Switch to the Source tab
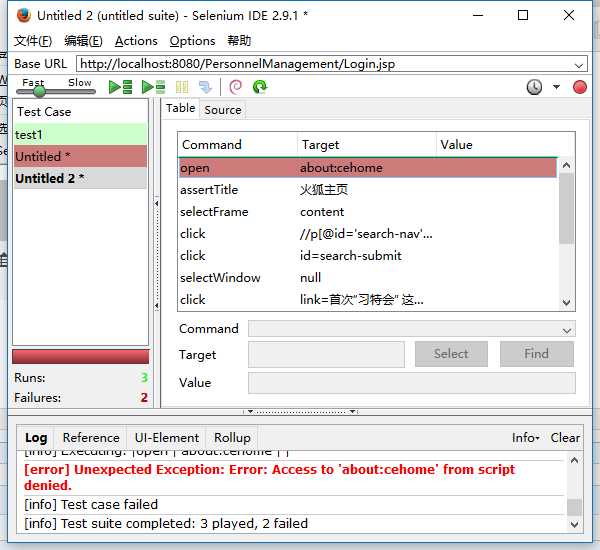The image size is (600, 550). 223,110
